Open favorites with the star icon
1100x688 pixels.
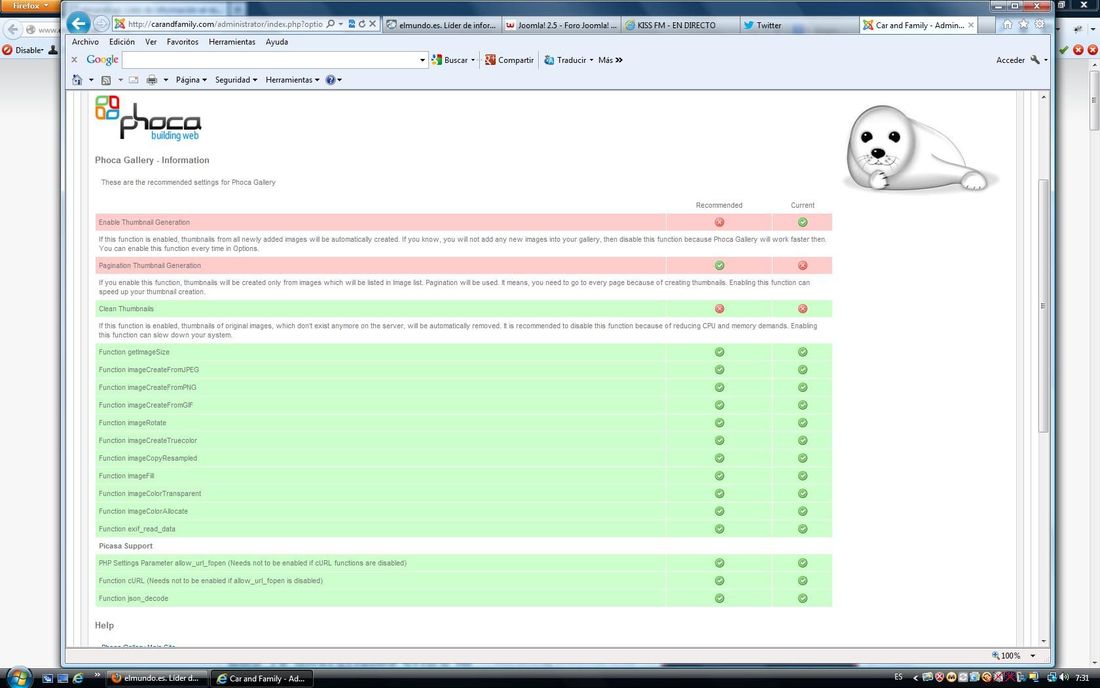coord(1024,24)
